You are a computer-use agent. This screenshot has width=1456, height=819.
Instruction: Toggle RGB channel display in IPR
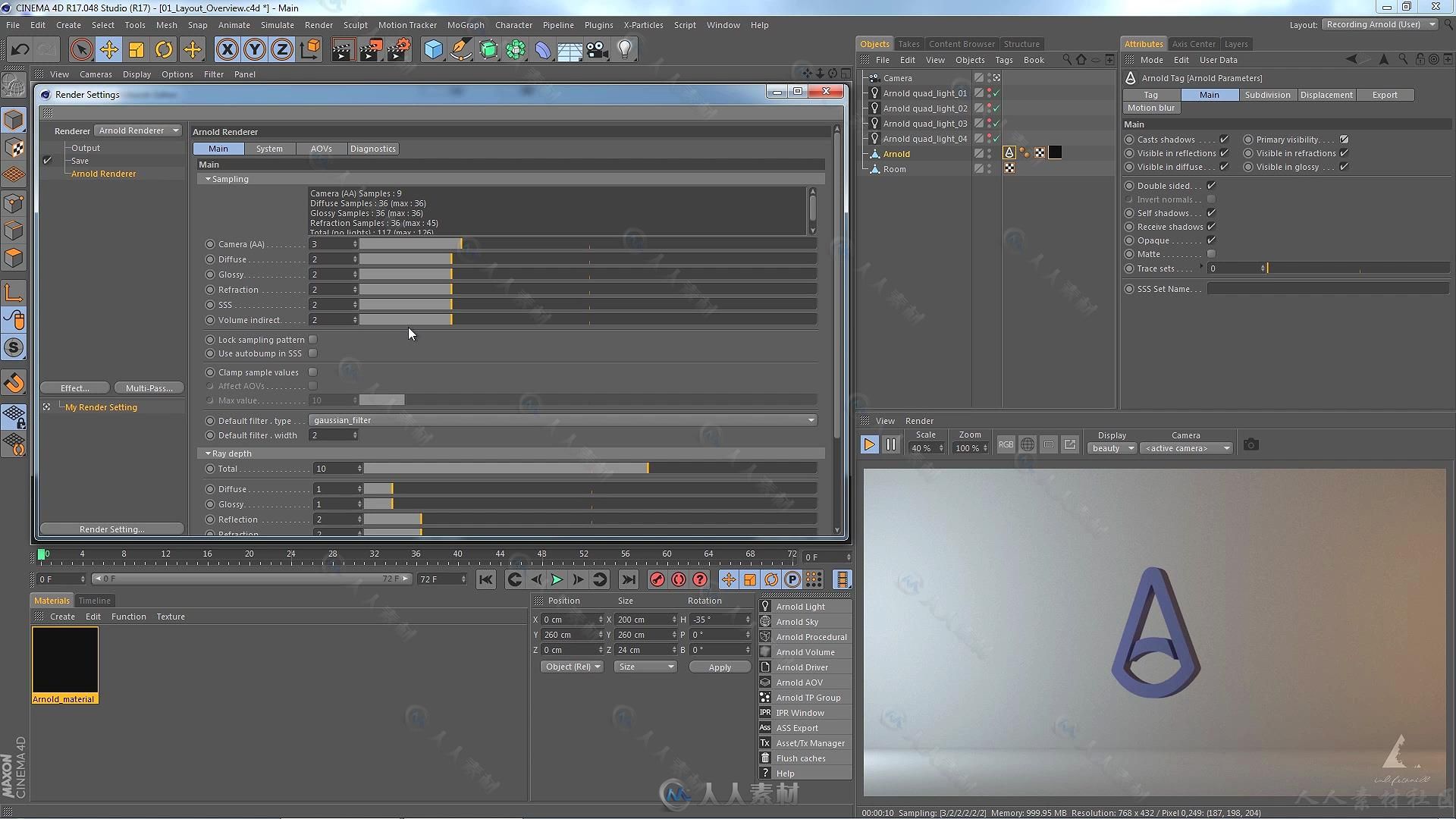(1006, 445)
